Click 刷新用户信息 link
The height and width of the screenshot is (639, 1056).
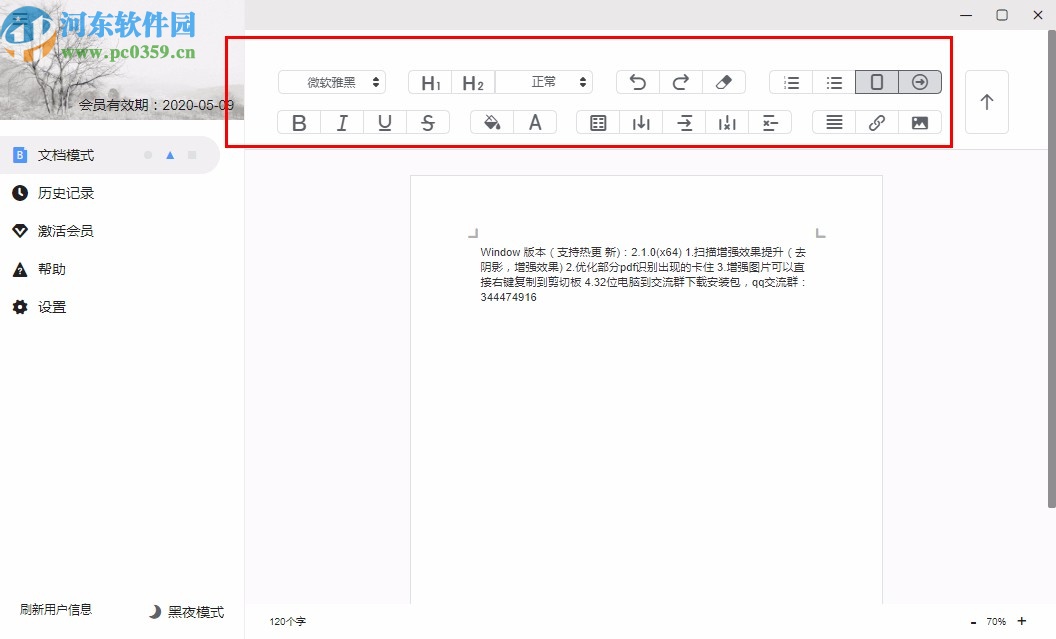pos(55,609)
